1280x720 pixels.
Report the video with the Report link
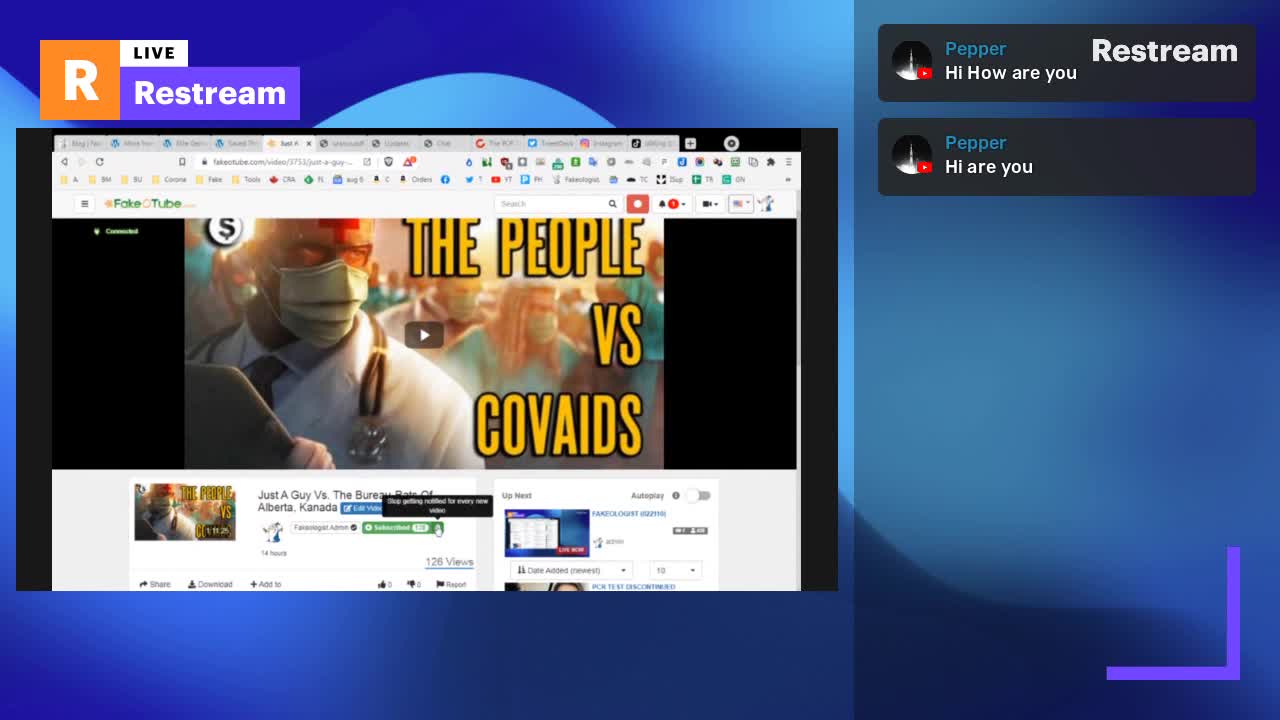coord(451,584)
